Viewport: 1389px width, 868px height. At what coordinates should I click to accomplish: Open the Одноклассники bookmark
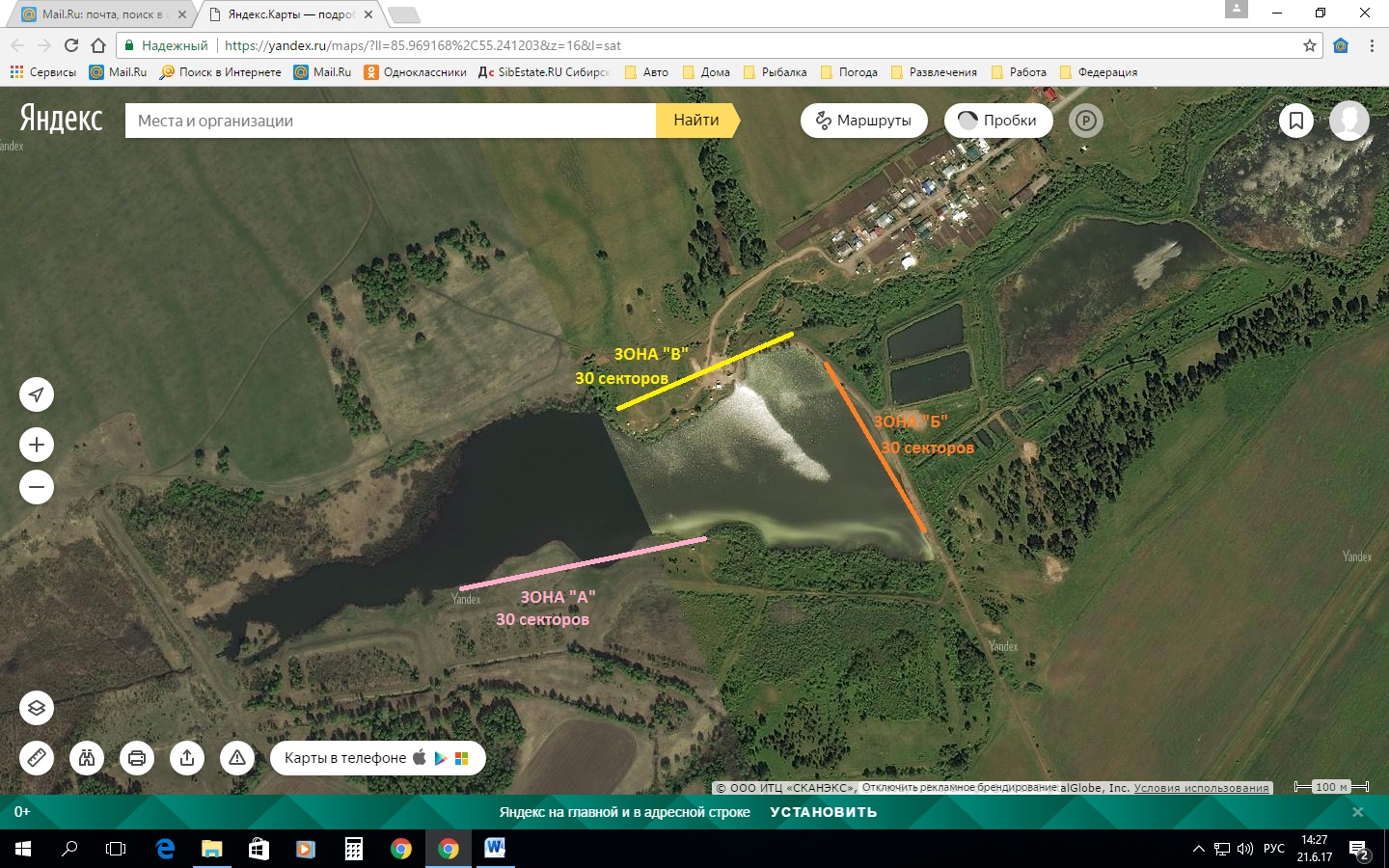(x=415, y=72)
